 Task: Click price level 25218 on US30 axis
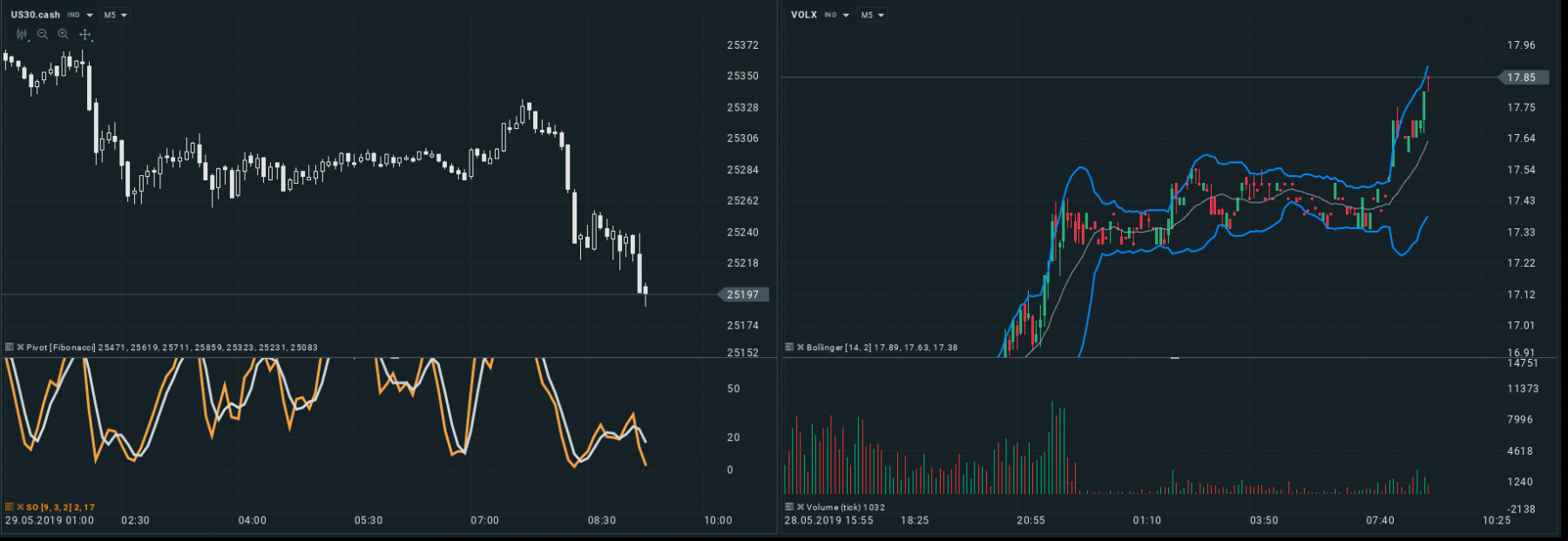743,263
